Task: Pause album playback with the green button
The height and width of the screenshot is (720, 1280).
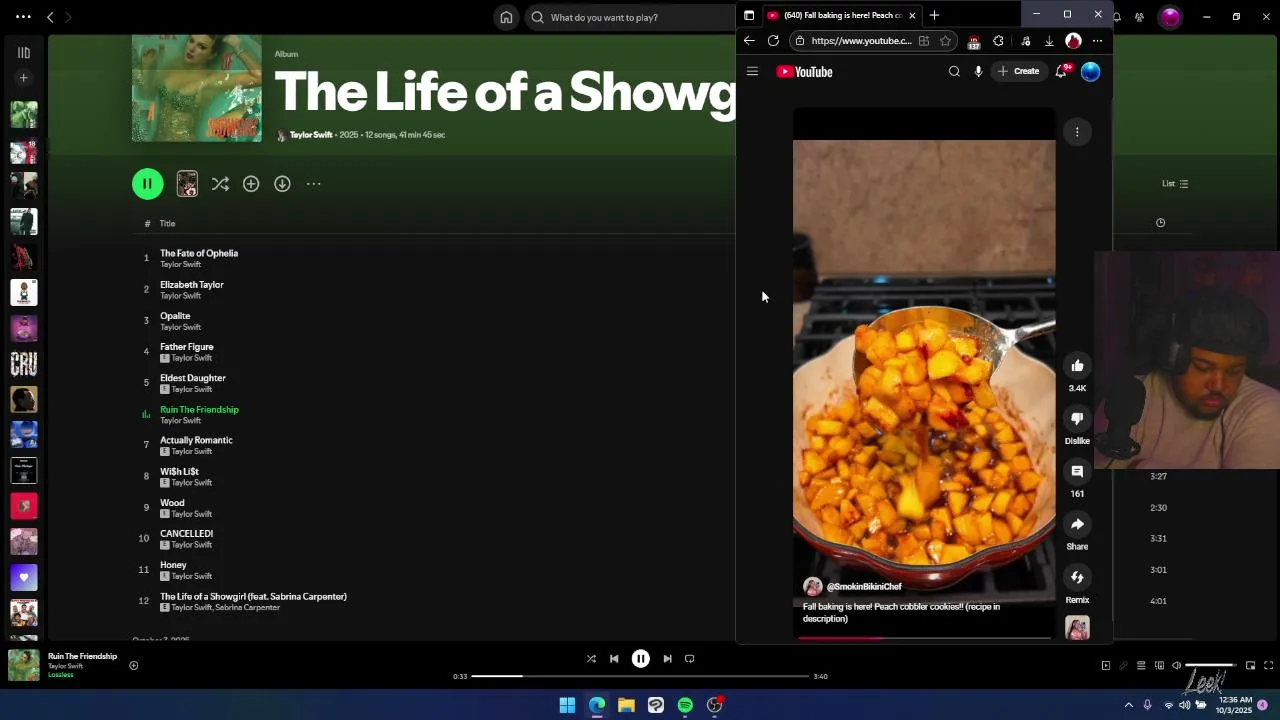Action: pyautogui.click(x=147, y=183)
